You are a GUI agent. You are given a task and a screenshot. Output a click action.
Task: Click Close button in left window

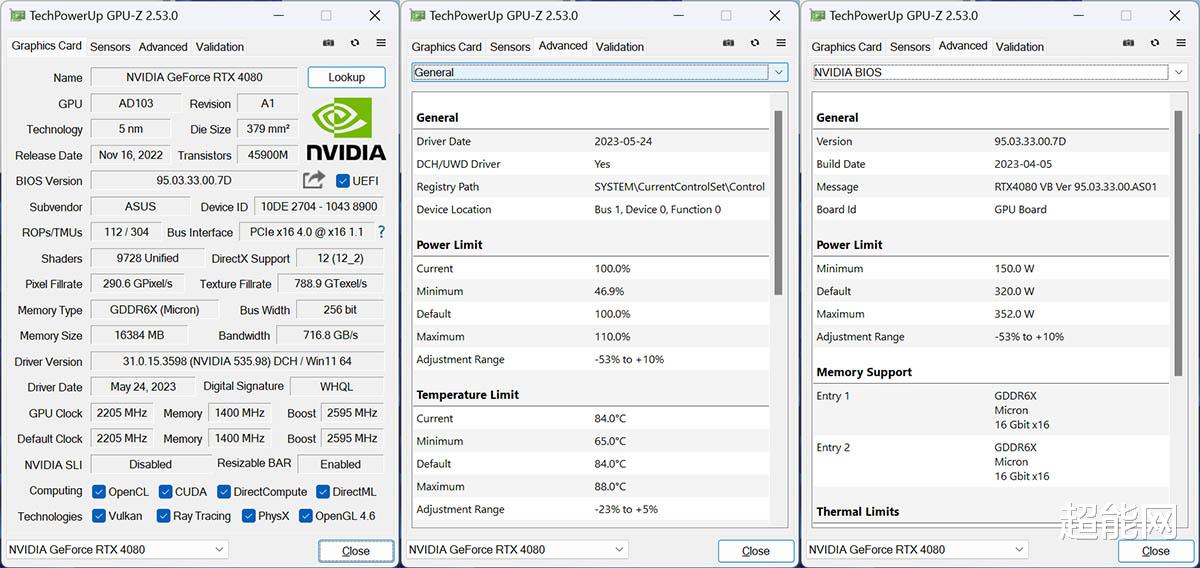pos(356,551)
